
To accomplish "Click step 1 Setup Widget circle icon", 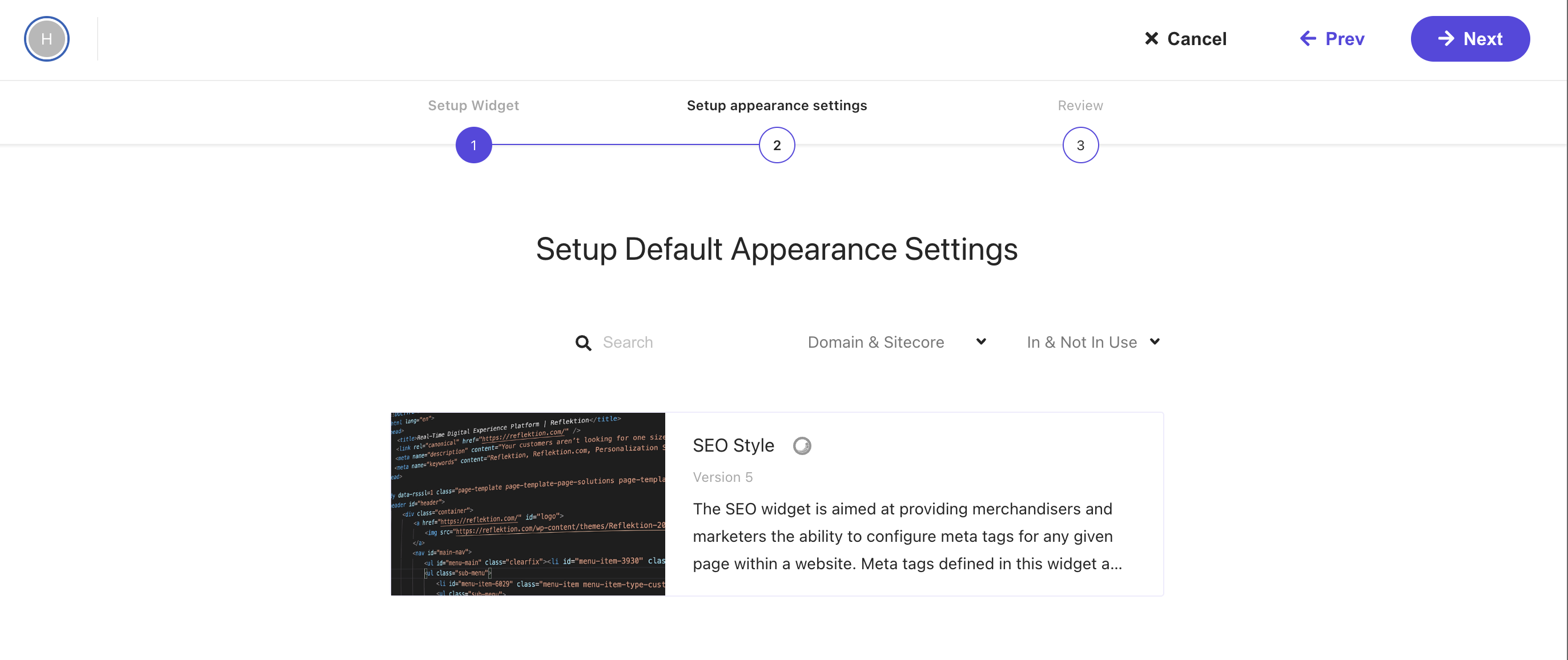I will pyautogui.click(x=473, y=145).
